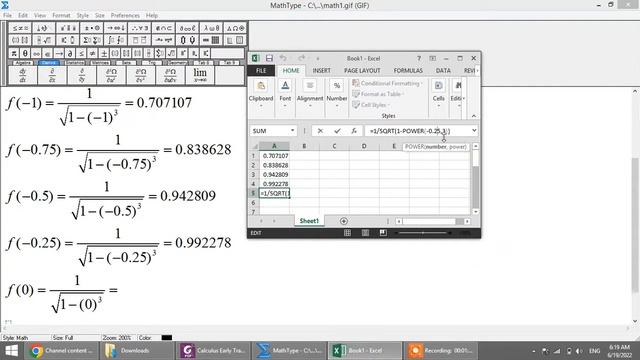Image resolution: width=640 pixels, height=360 pixels.
Task: Open Excel Help question mark
Action: tap(419, 58)
